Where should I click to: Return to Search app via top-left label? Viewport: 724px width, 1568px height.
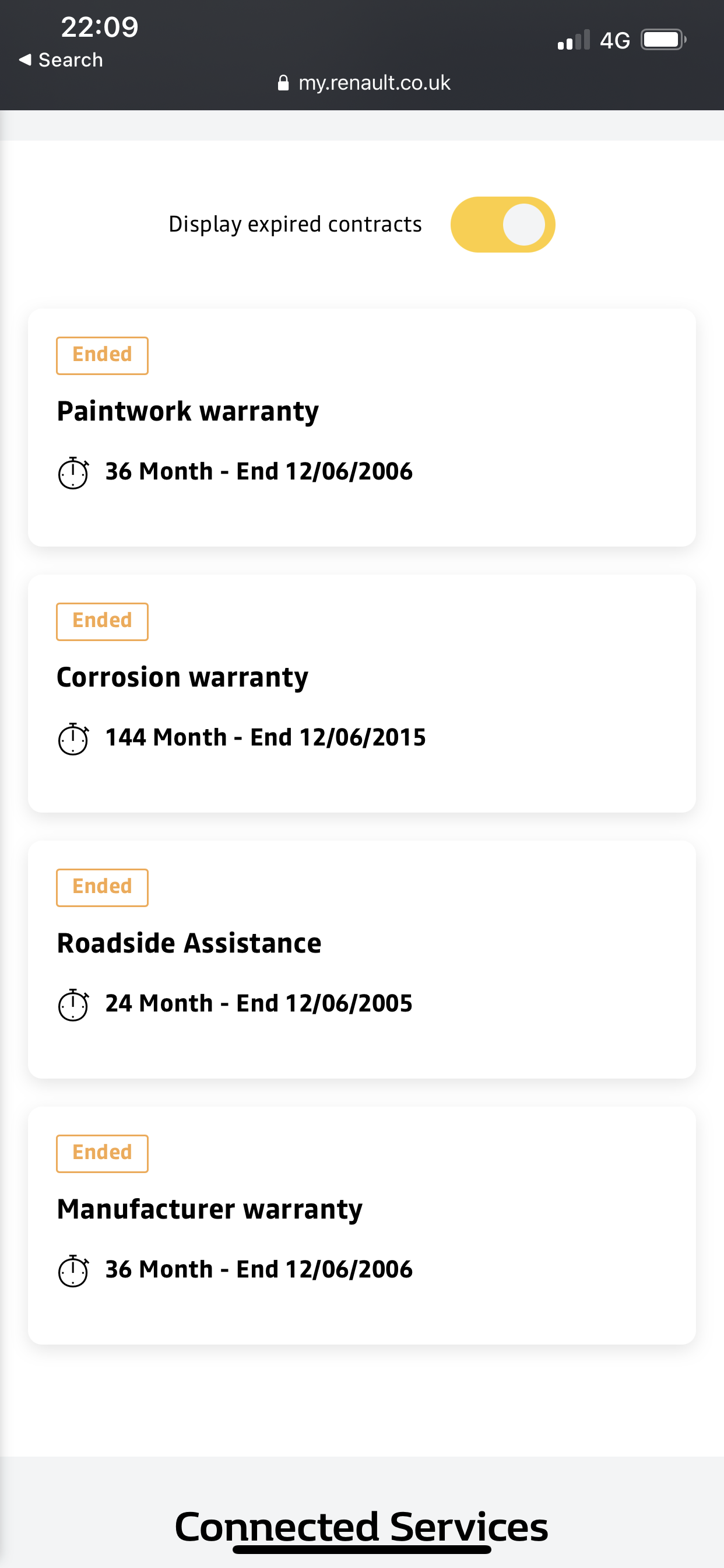tap(71, 60)
